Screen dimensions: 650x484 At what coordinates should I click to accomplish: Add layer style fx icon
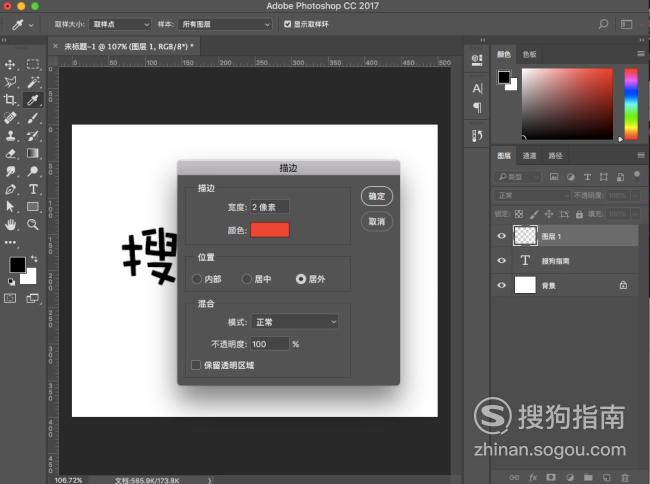(533, 477)
